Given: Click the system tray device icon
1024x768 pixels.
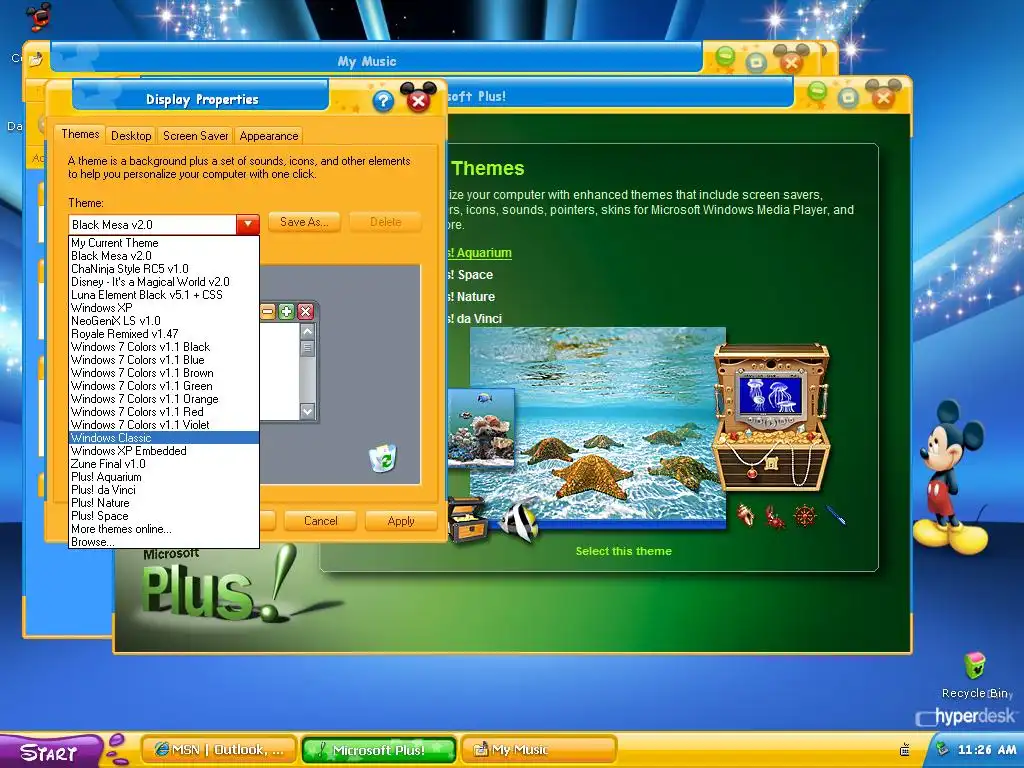Looking at the screenshot, I should point(905,750).
